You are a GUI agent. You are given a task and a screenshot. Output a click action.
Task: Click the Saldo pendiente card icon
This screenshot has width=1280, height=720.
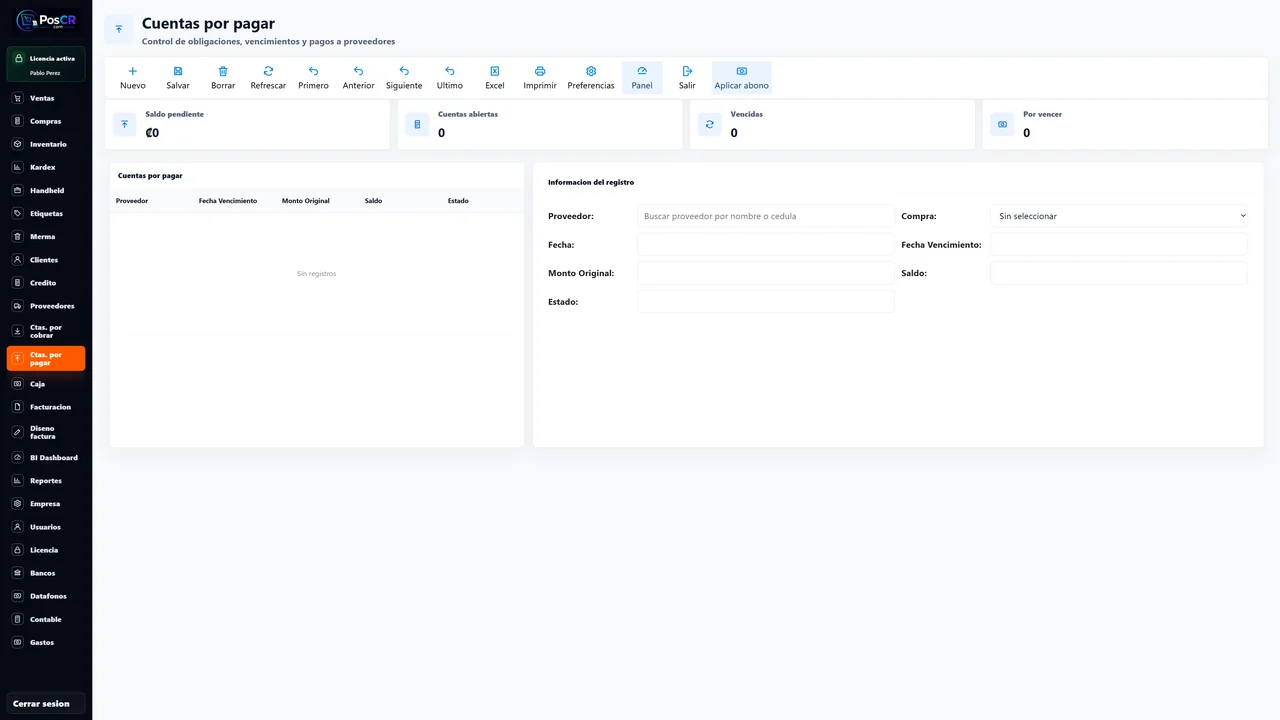pos(125,124)
